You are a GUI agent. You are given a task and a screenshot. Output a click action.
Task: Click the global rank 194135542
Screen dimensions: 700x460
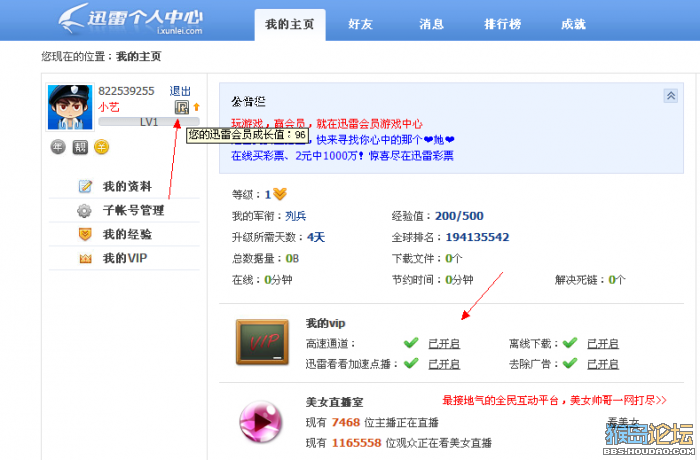(477, 237)
